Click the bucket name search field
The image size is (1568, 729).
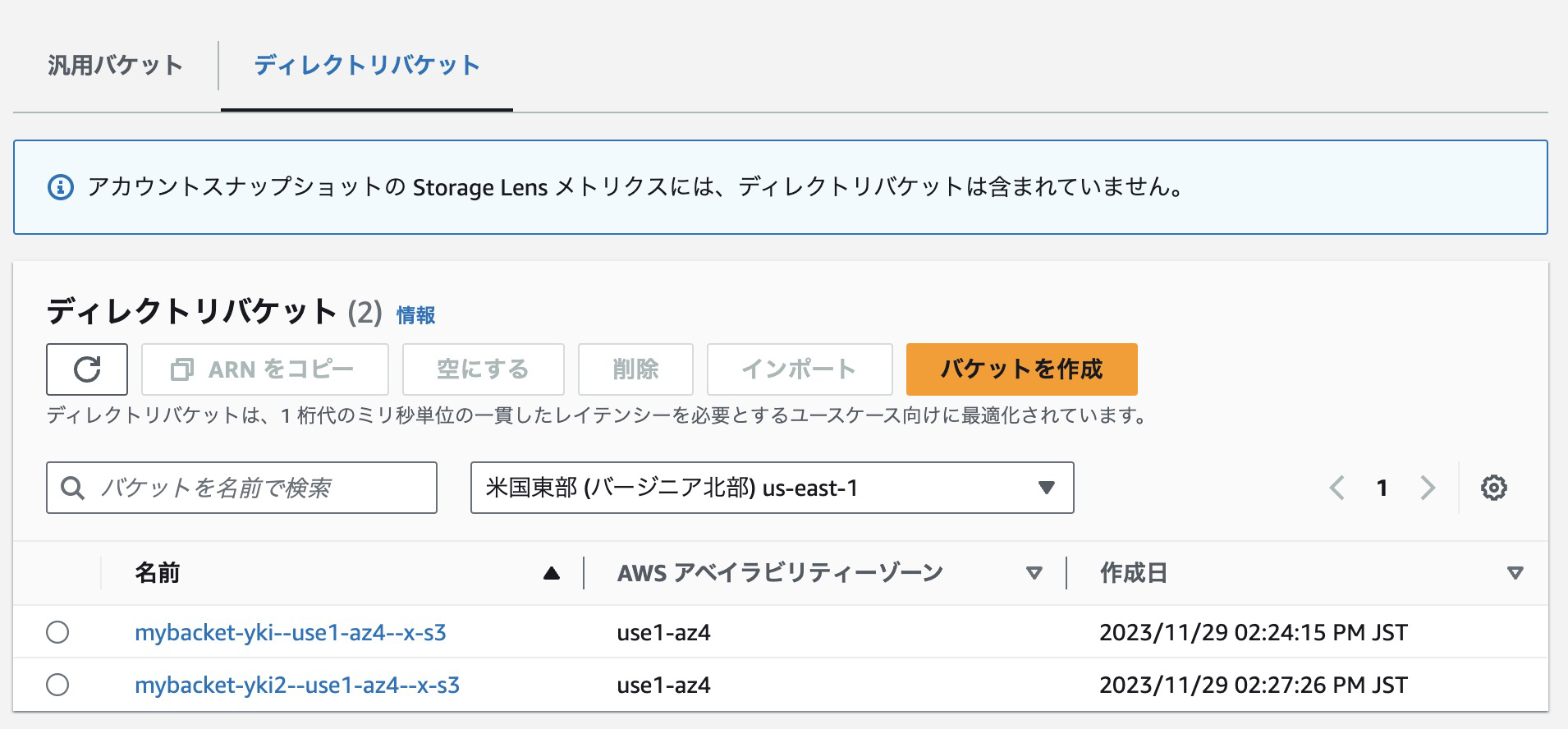pos(254,488)
